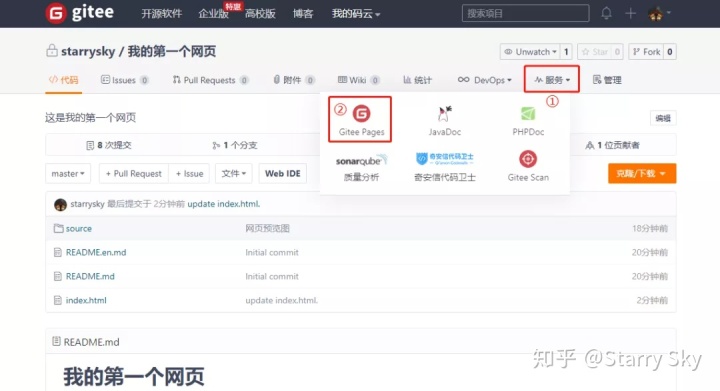Open Gitee Scan service
Image resolution: width=720 pixels, height=391 pixels.
pyautogui.click(x=528, y=166)
